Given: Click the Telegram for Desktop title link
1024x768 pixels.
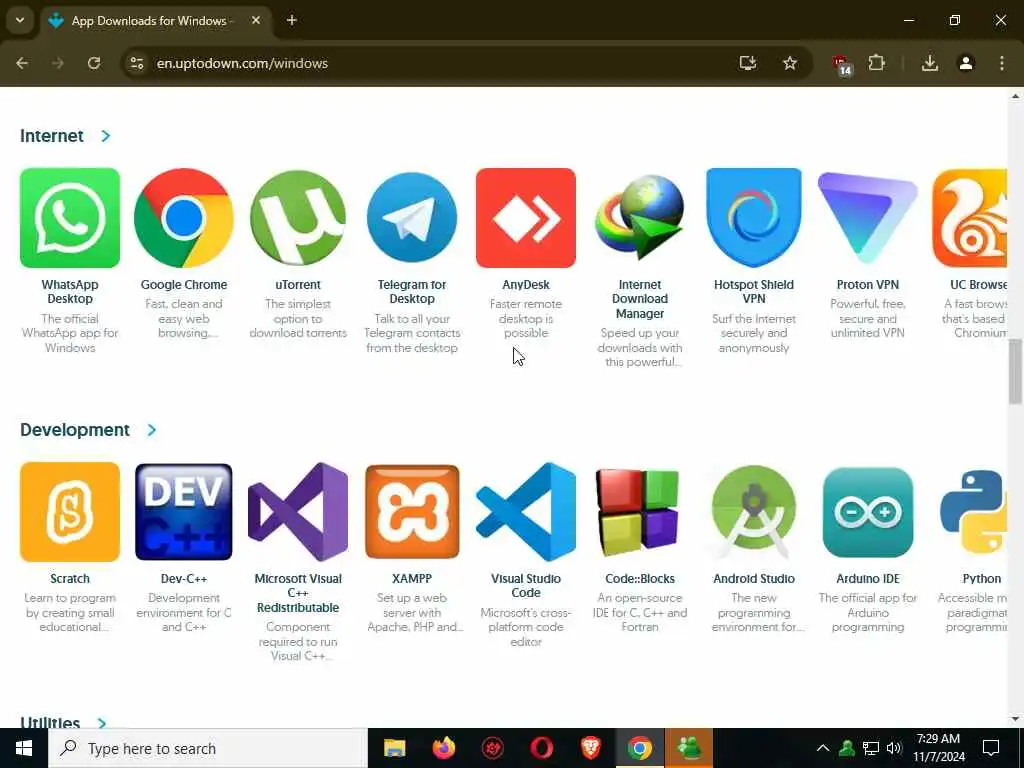Looking at the screenshot, I should tap(412, 291).
